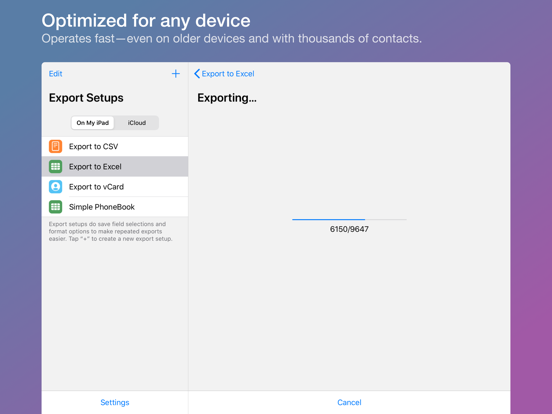This screenshot has width=552, height=414.
Task: Click the green Simple PhoneBook icon
Action: point(55,207)
